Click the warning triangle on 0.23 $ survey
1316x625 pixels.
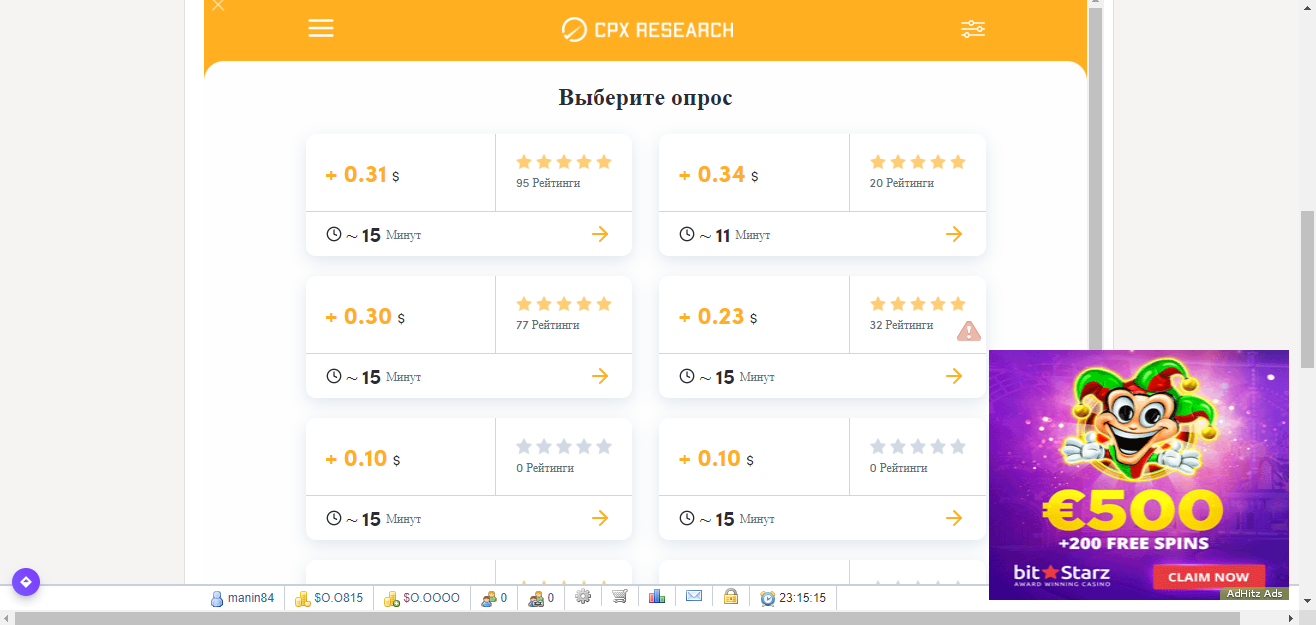tap(969, 331)
